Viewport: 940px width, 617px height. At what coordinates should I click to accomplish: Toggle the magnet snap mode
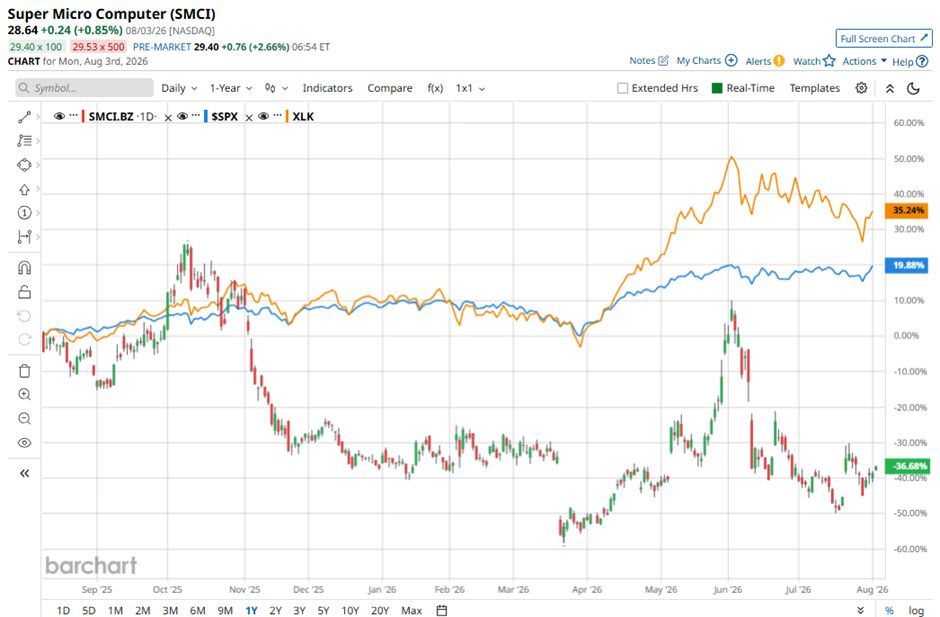click(x=24, y=267)
